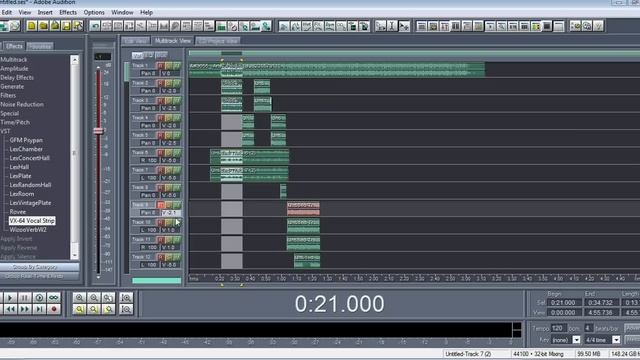Select the red clip on Track 9
The image size is (640, 360).
pos(303,208)
